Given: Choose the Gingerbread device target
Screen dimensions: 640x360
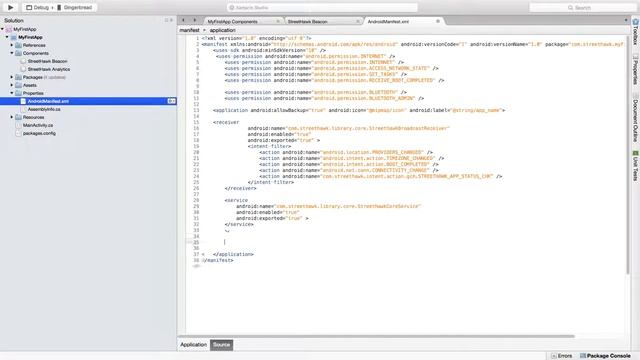Looking at the screenshot, I should click(x=74, y=7).
